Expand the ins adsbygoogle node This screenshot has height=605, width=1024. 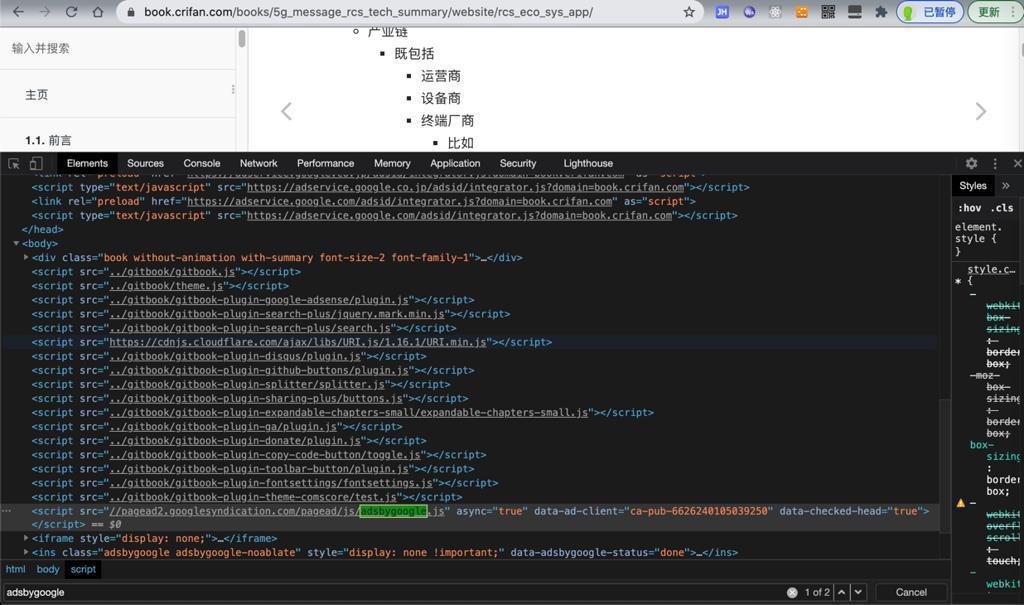[26, 553]
